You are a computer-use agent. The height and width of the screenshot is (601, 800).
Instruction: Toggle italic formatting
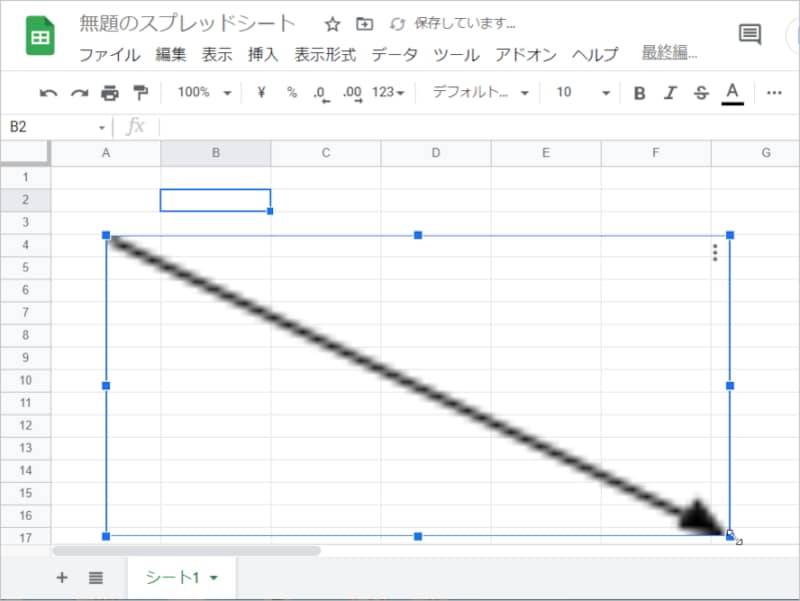click(x=670, y=92)
